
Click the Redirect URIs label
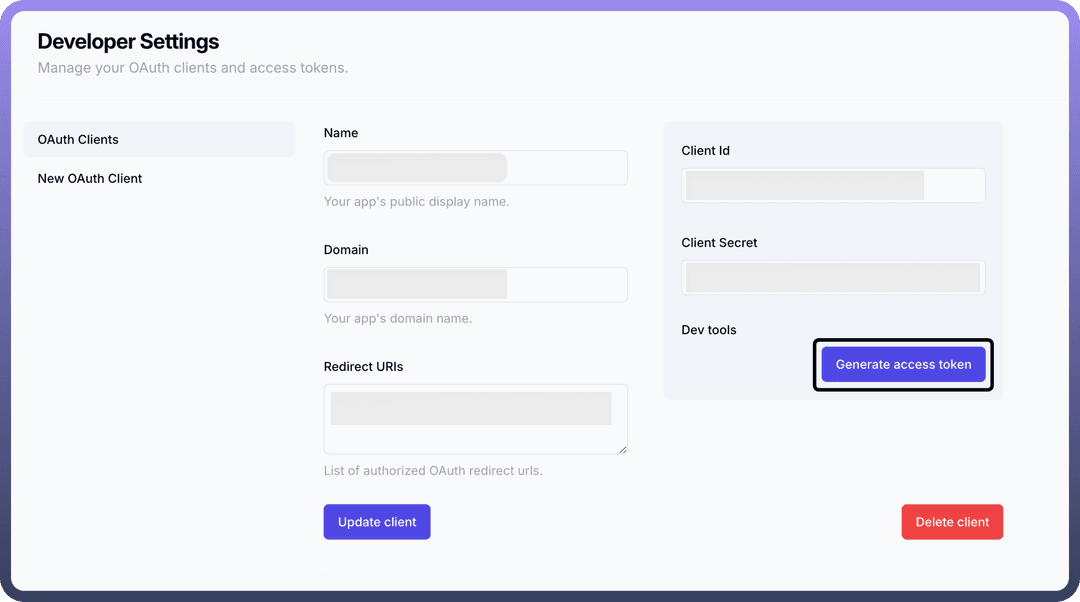click(x=363, y=367)
